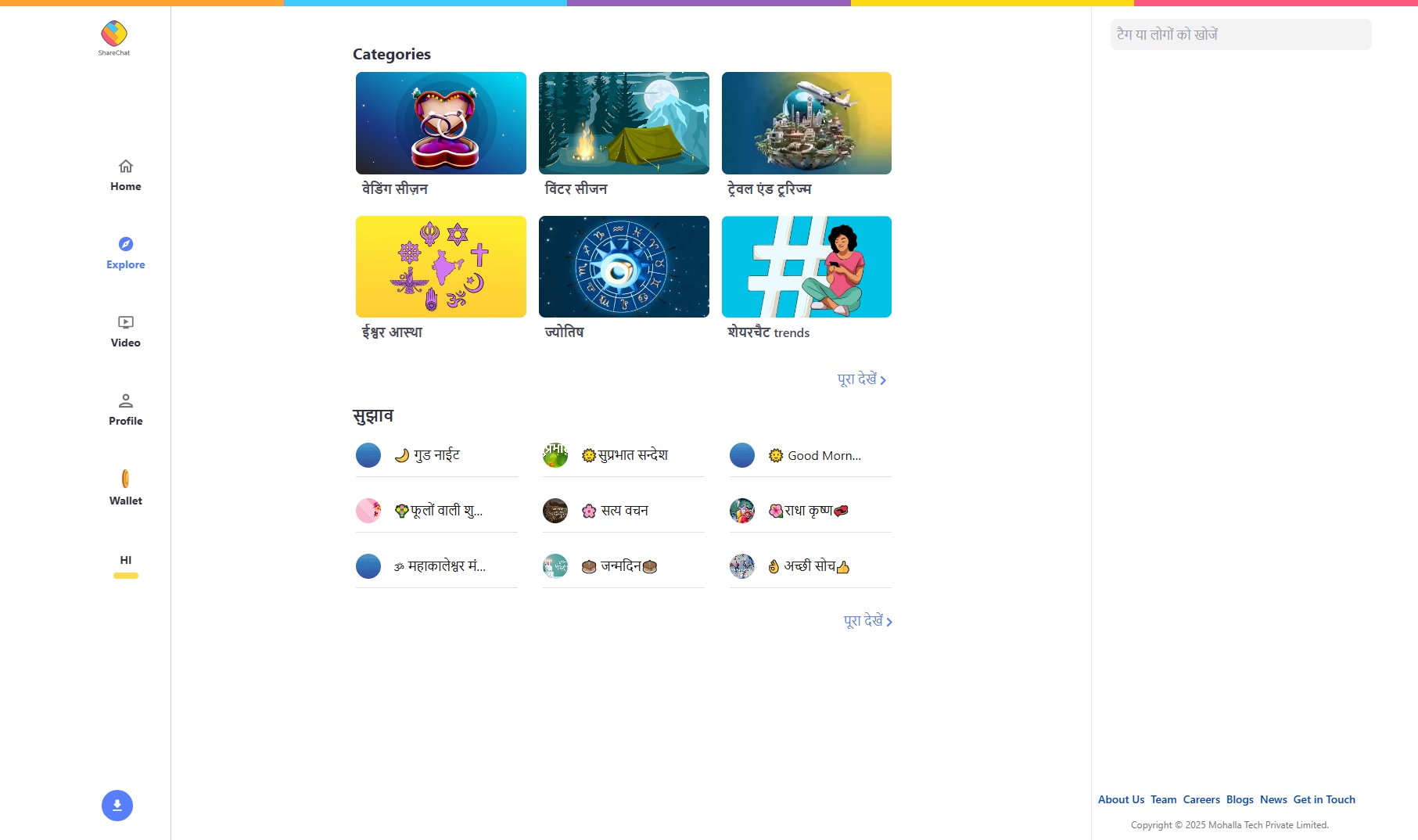Image resolution: width=1418 pixels, height=840 pixels.
Task: Click the About Us link
Action: tap(1121, 799)
